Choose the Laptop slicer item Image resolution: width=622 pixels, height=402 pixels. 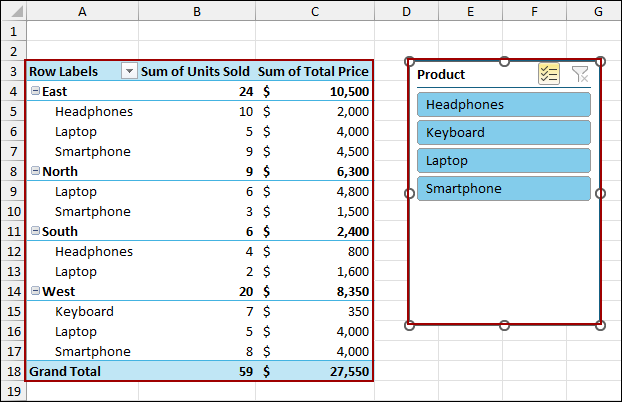coord(503,161)
